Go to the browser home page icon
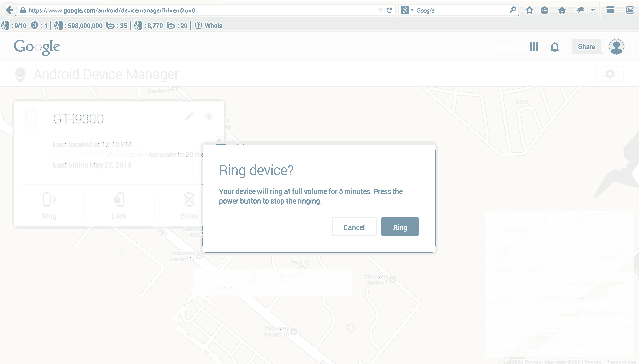639x364 pixels. click(562, 11)
